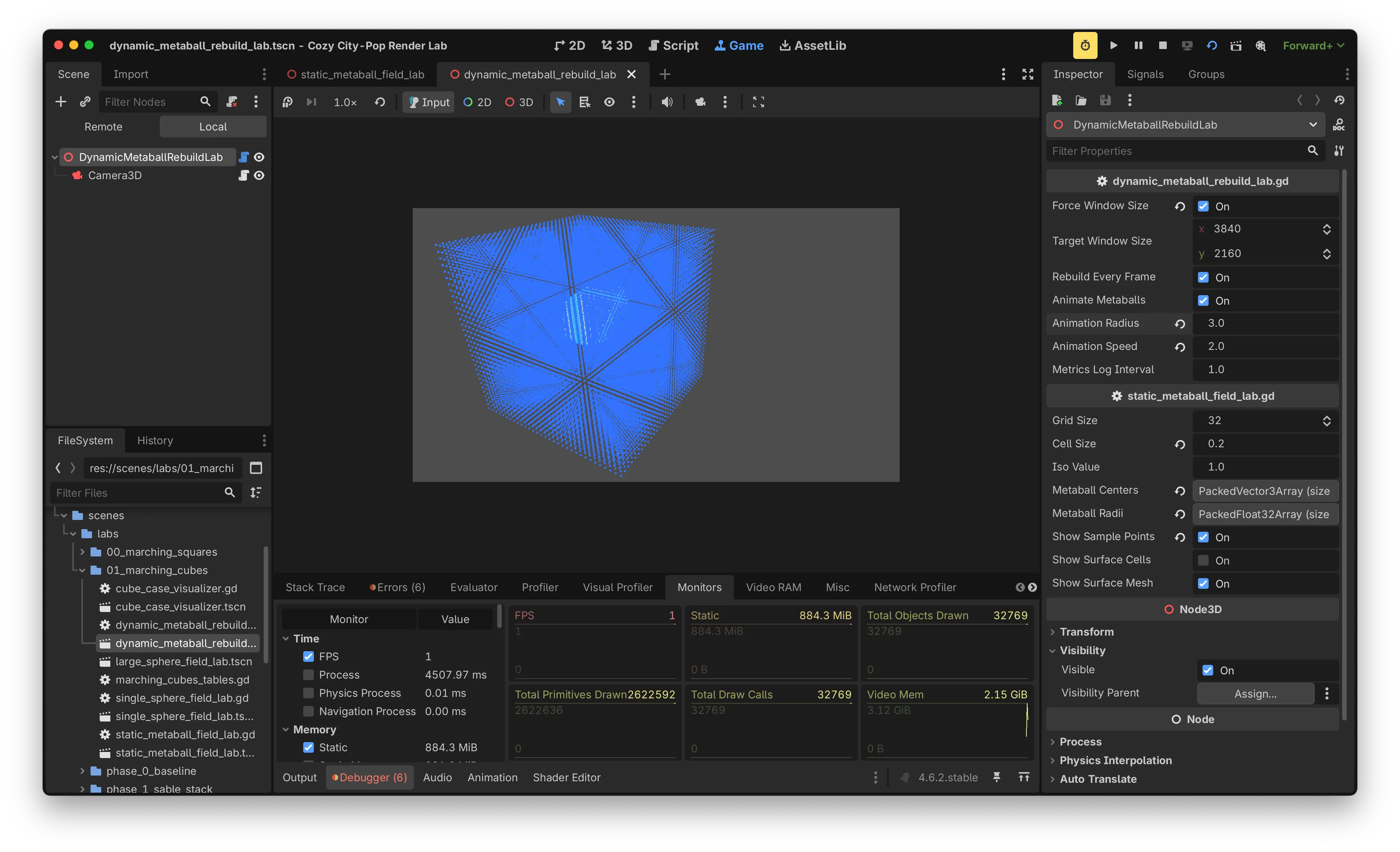
Task: Select marching_cubes_tables.gd file
Action: click(182, 679)
